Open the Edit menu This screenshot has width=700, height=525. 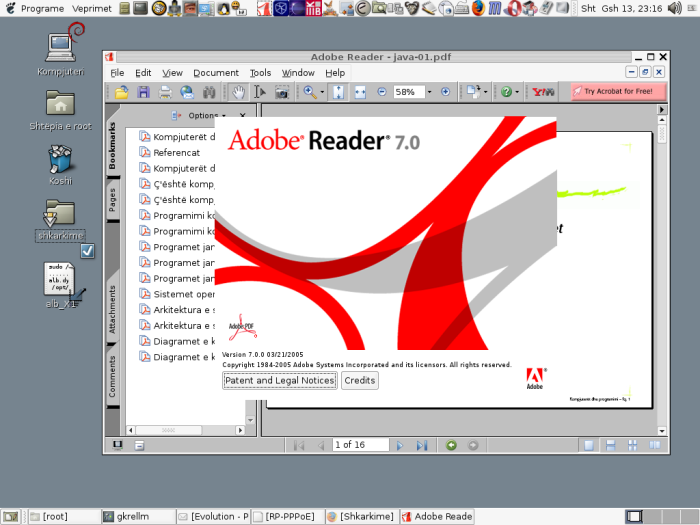tap(143, 73)
